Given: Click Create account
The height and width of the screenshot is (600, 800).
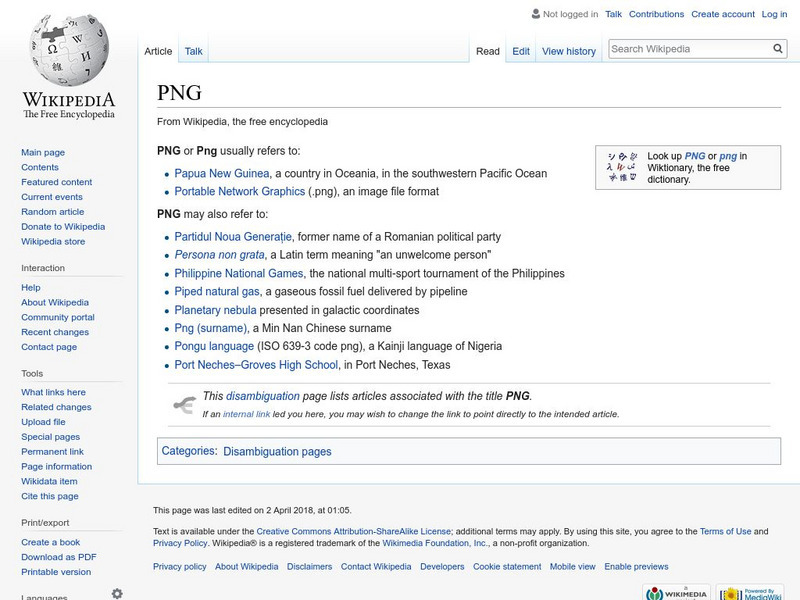Looking at the screenshot, I should 723,14.
